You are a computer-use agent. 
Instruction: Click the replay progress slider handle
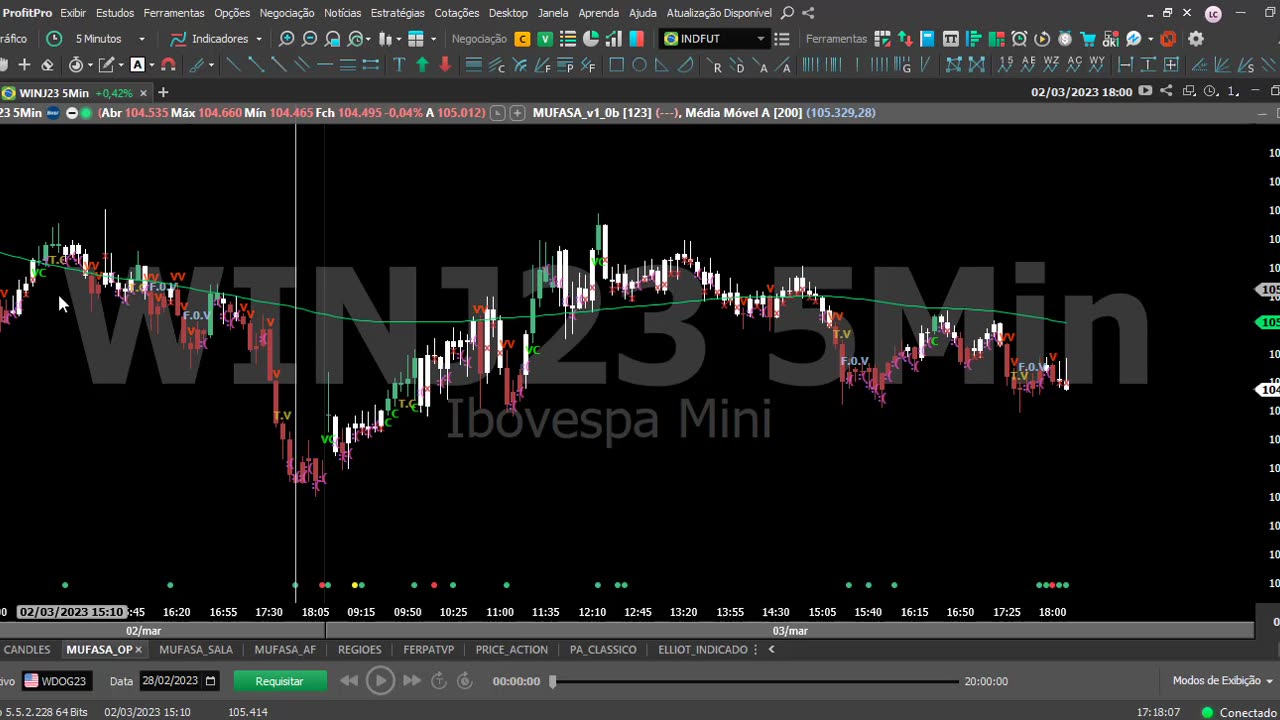[x=552, y=681]
